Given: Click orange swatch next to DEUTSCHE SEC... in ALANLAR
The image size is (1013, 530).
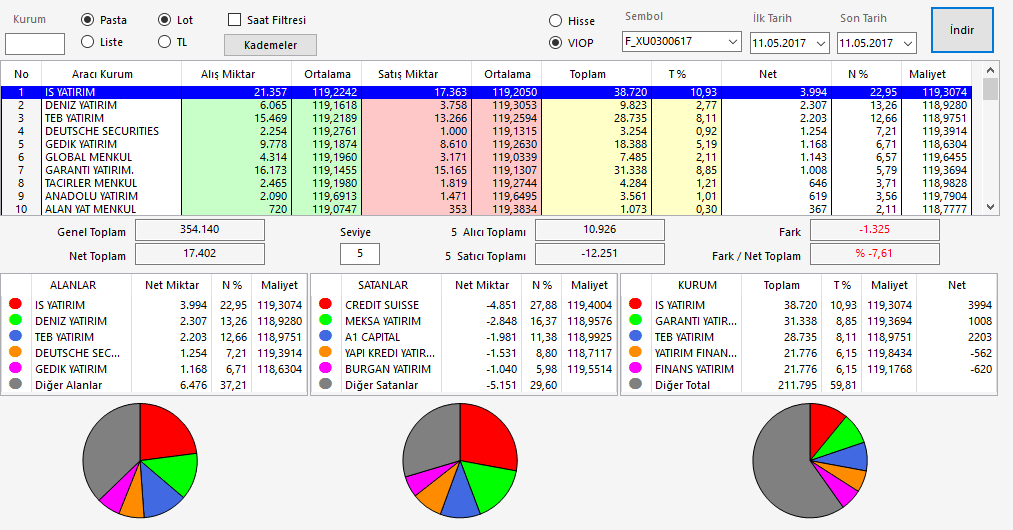Looking at the screenshot, I should (x=16, y=352).
